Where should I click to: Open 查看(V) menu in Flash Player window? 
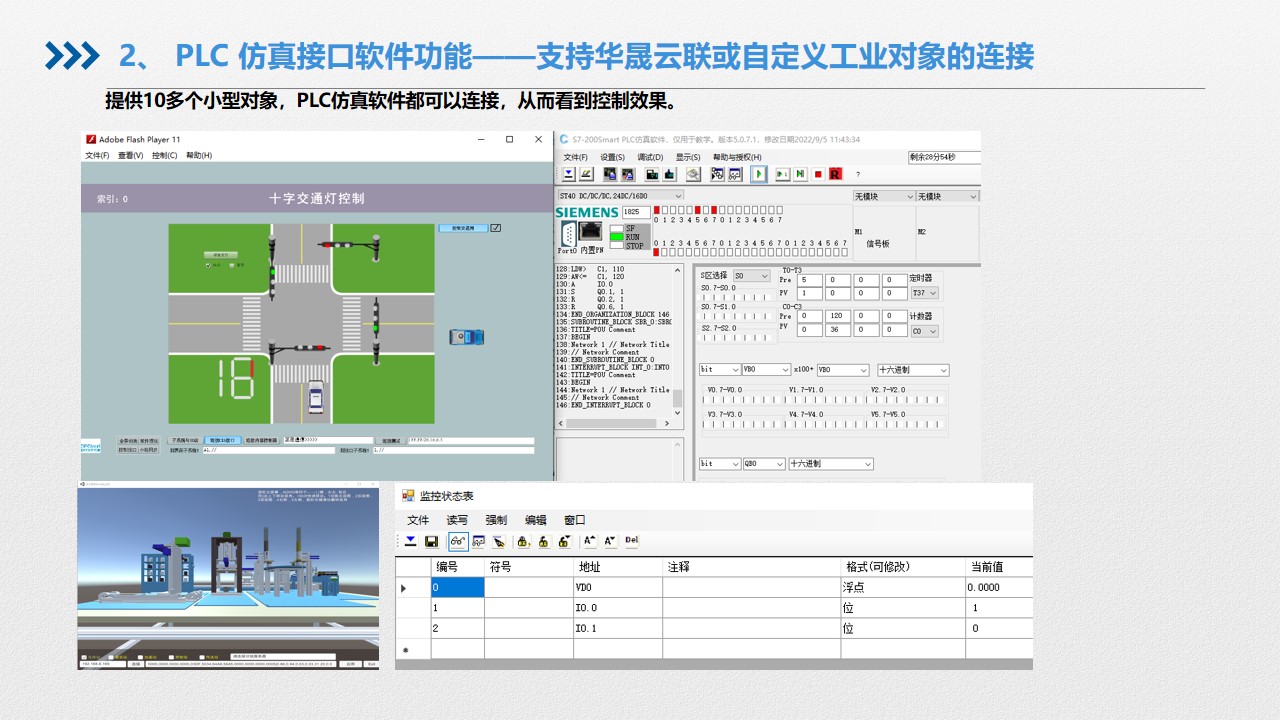(130, 155)
